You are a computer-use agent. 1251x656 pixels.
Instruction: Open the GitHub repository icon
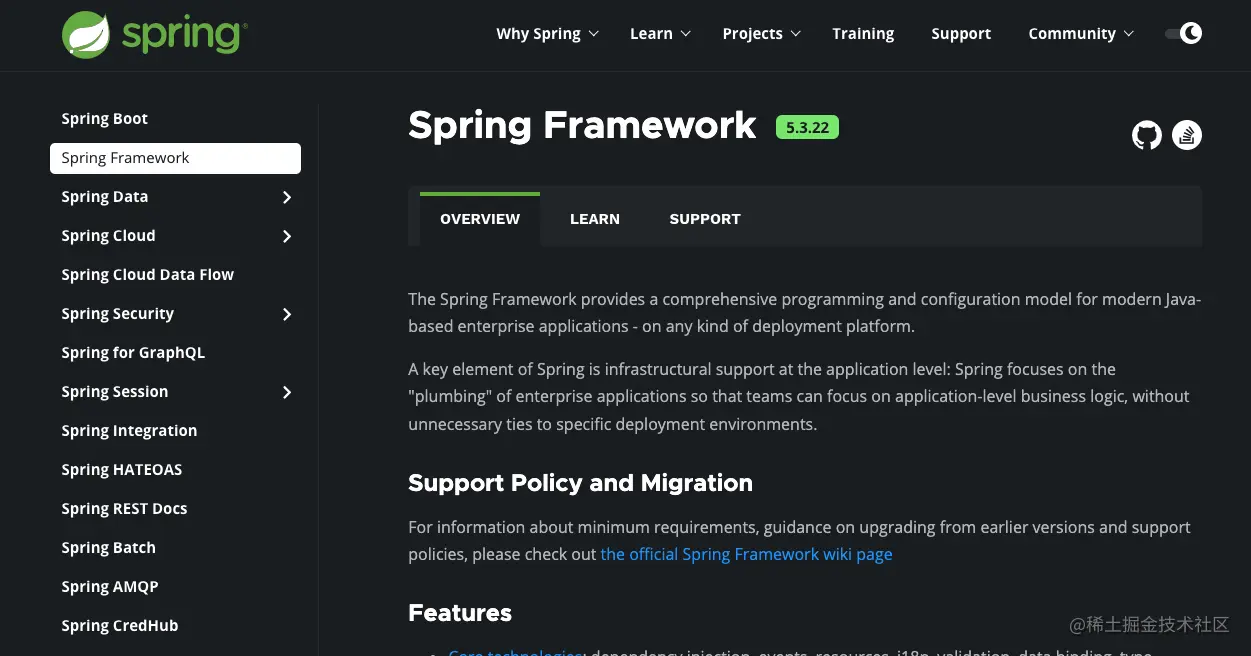[x=1147, y=135]
